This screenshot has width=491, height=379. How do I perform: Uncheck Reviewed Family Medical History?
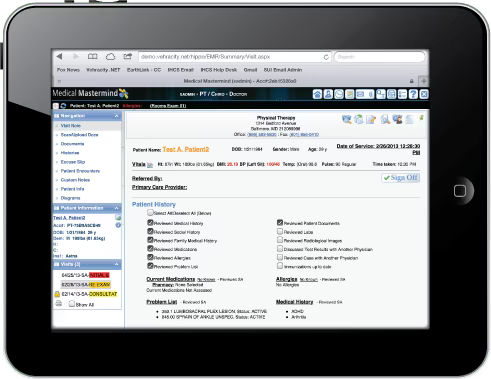pos(150,240)
